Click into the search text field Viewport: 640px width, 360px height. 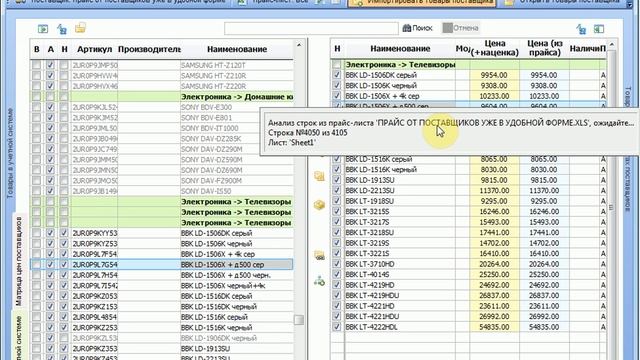pos(311,28)
